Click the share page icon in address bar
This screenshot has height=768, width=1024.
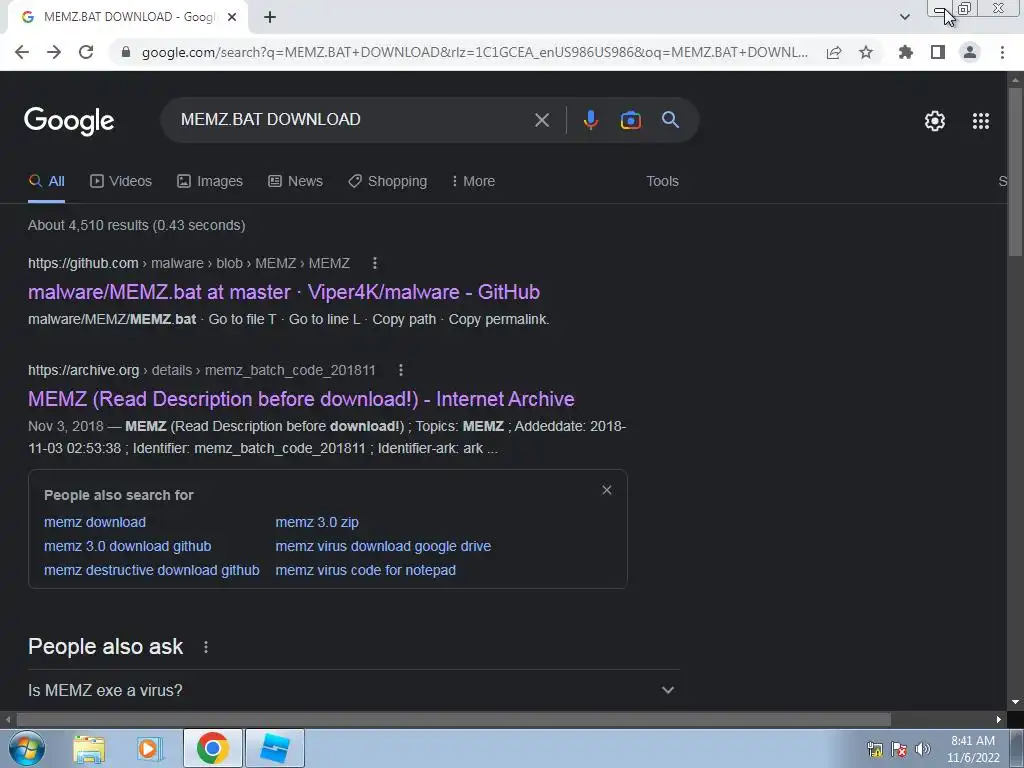(834, 53)
